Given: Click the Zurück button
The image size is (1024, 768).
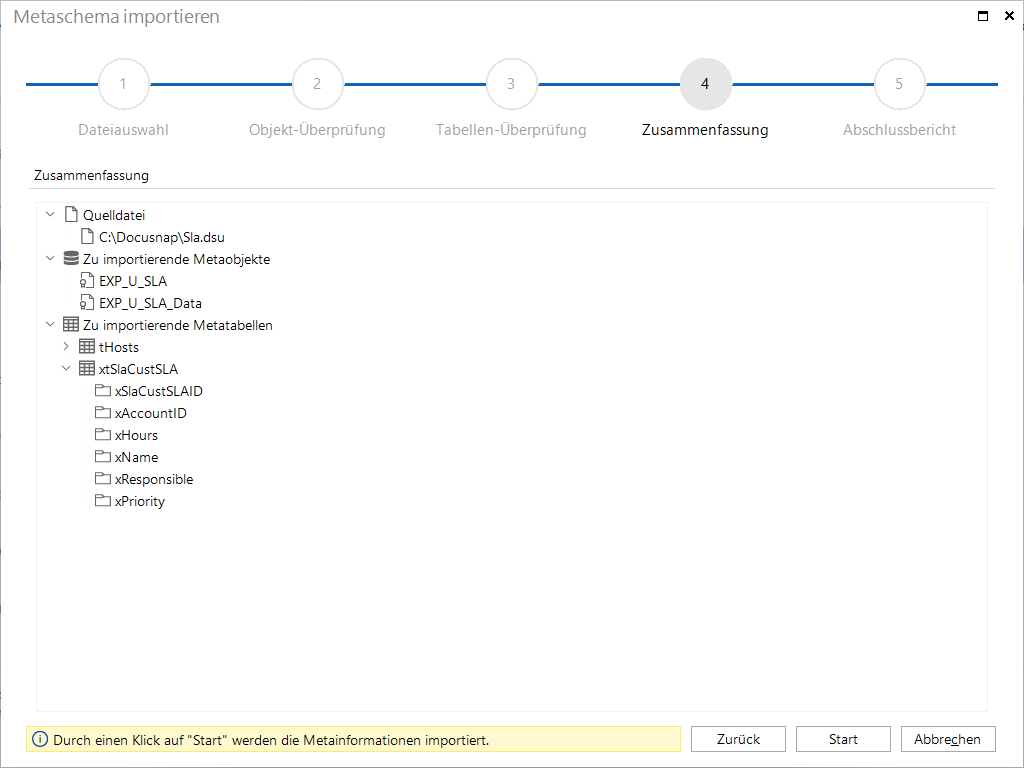Looking at the screenshot, I should tap(739, 739).
